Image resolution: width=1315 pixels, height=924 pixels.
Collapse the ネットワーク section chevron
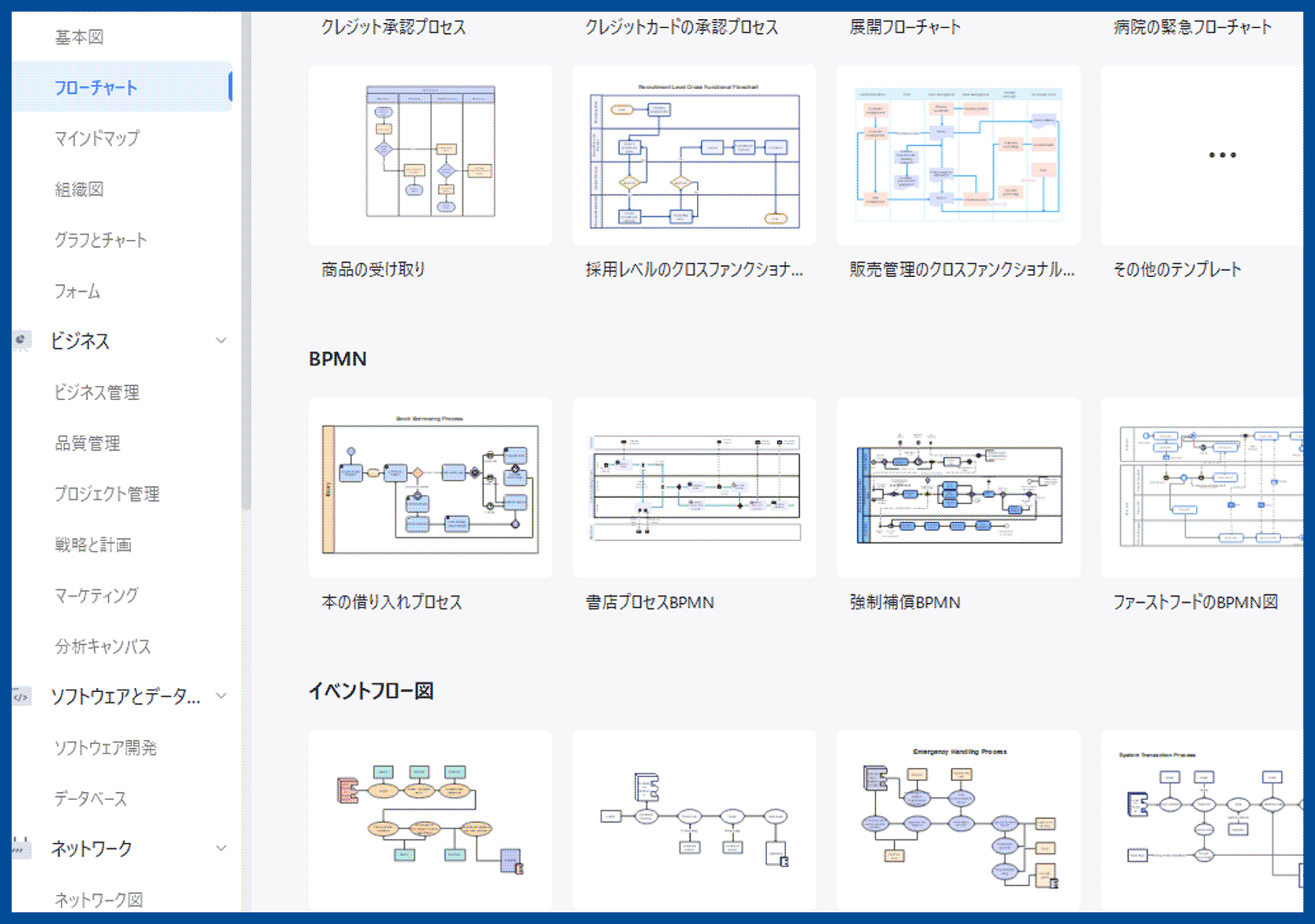point(221,848)
